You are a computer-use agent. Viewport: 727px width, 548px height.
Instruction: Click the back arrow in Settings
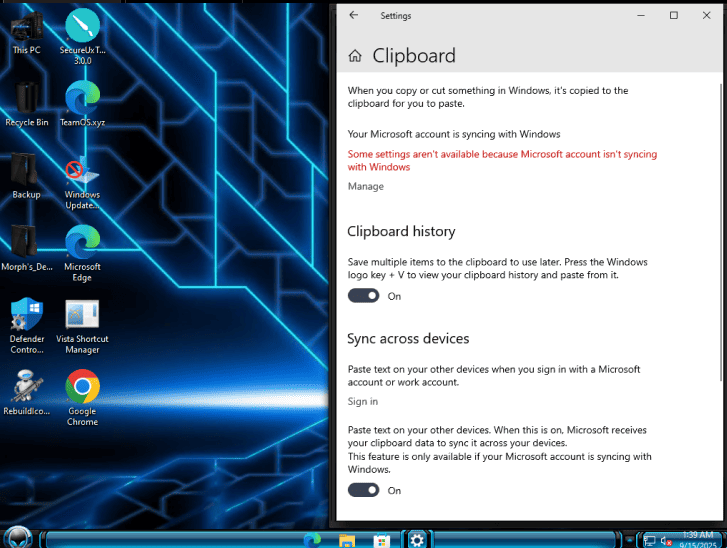click(x=354, y=16)
